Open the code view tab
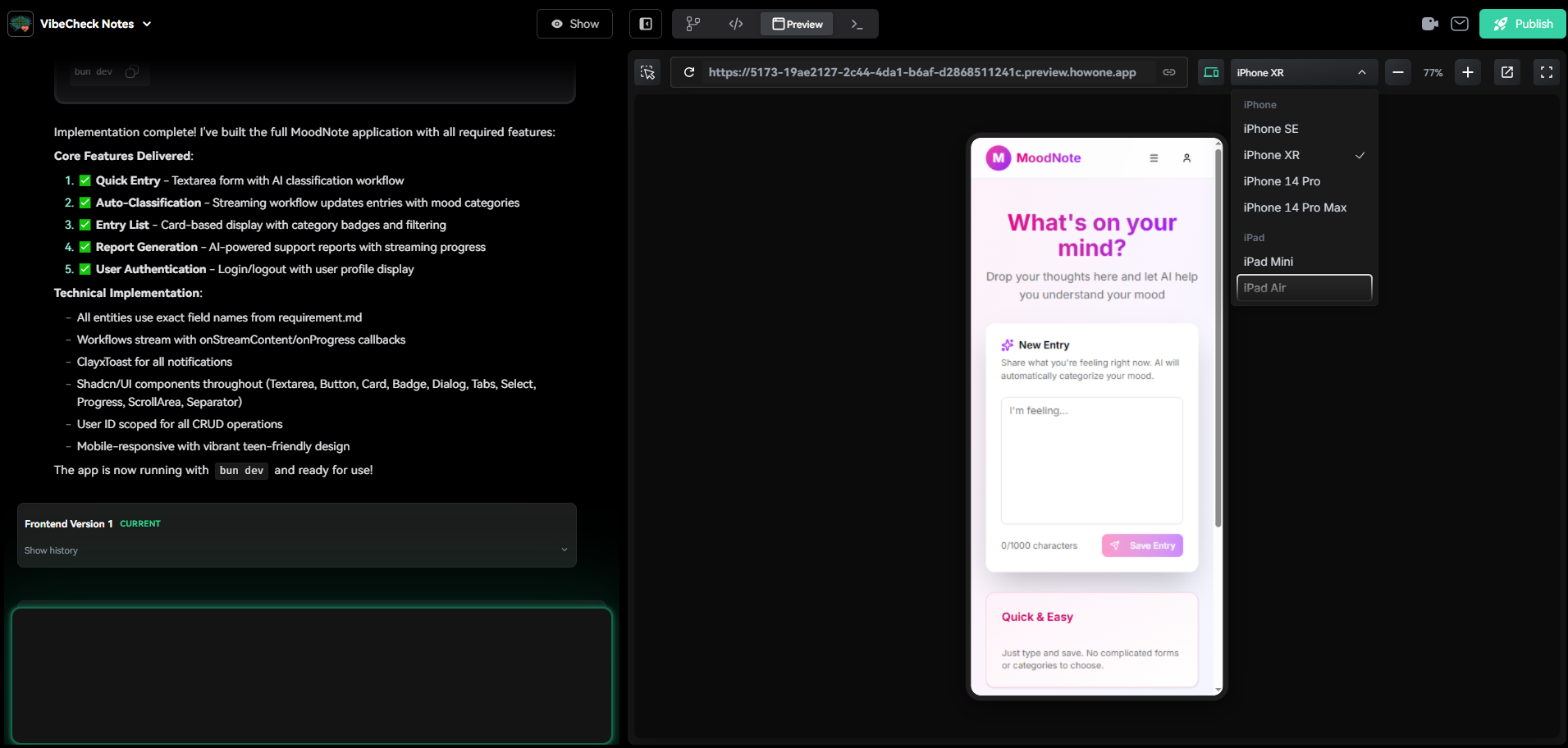This screenshot has height=748, width=1568. (x=736, y=24)
